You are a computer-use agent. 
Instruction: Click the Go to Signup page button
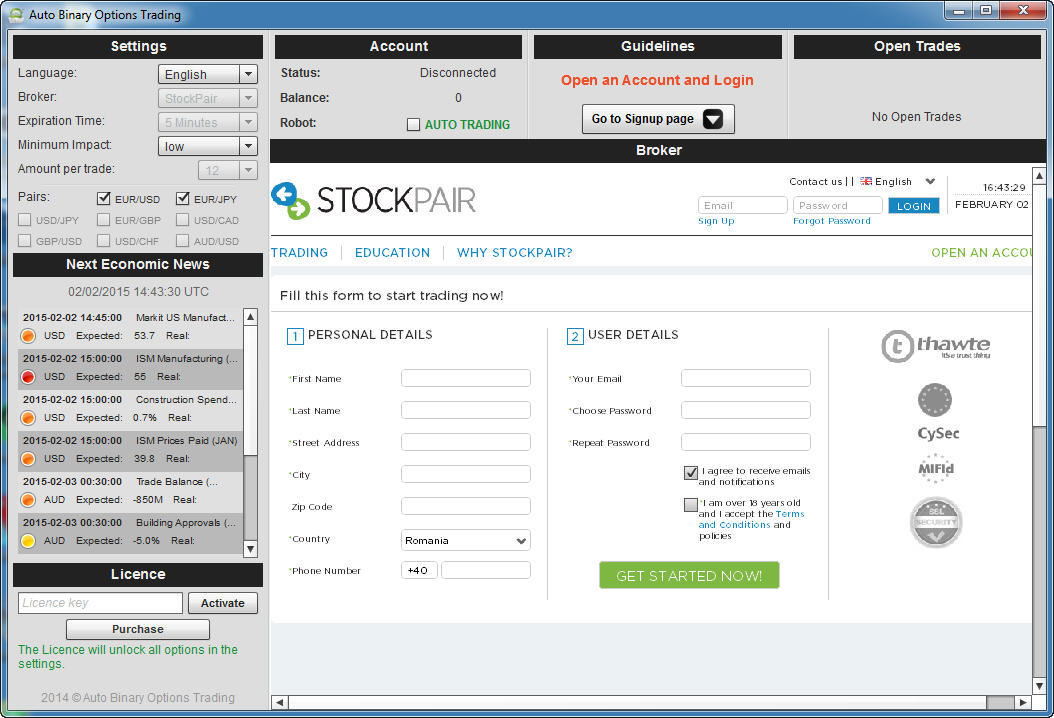[x=658, y=119]
